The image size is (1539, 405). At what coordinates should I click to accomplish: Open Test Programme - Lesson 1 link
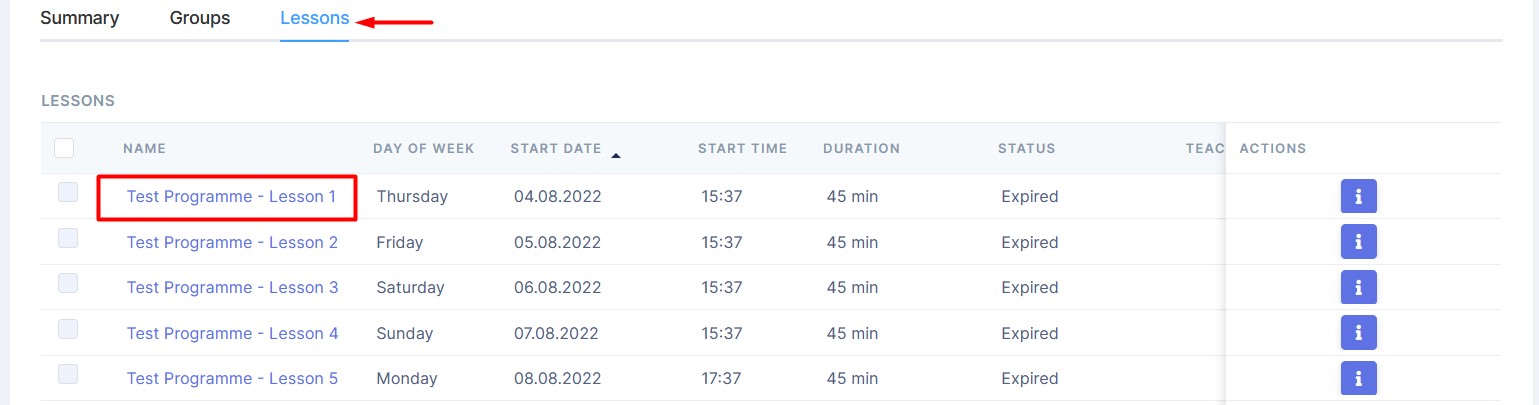coord(231,197)
